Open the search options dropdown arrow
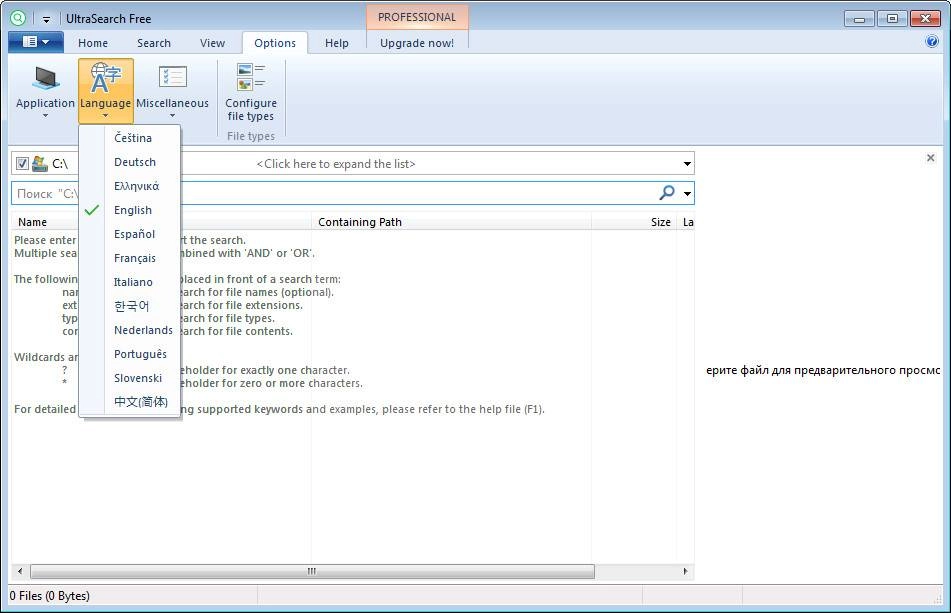 point(687,194)
